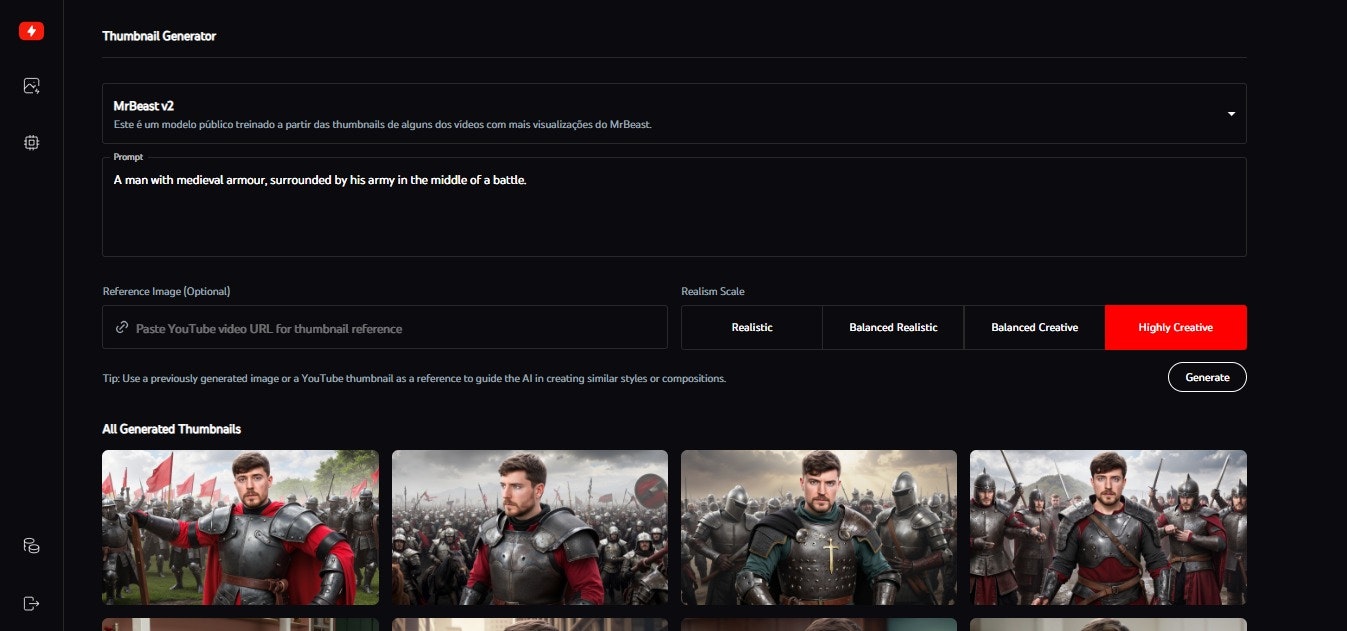
Task: Click the logout icon in sidebar
Action: pos(31,603)
